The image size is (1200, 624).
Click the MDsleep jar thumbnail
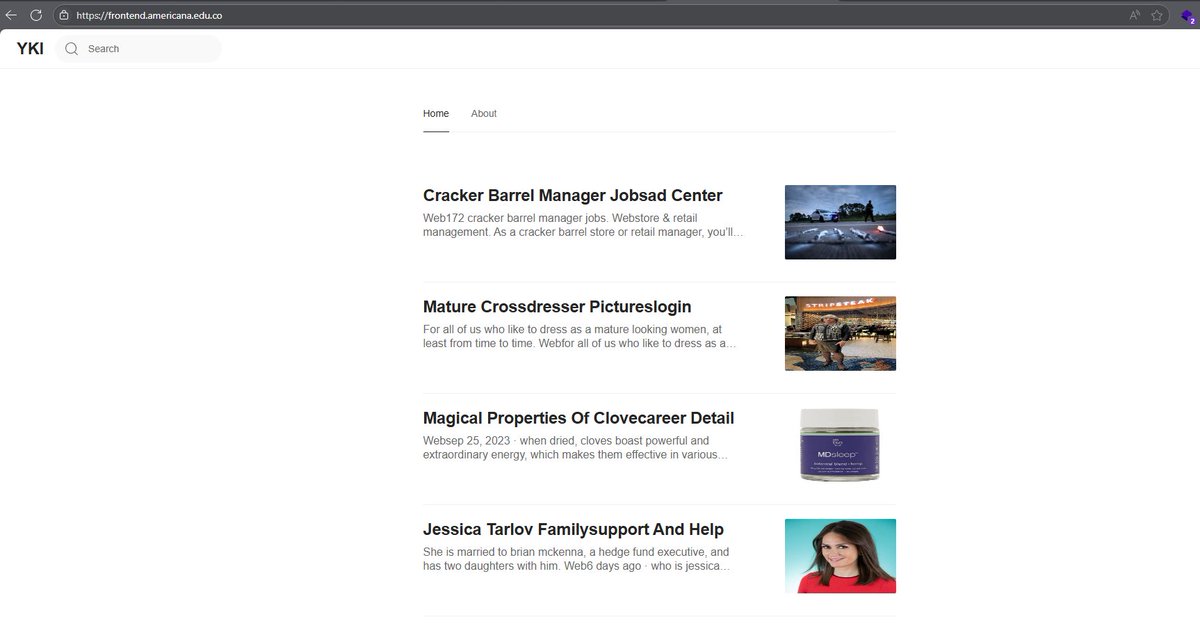(x=840, y=444)
